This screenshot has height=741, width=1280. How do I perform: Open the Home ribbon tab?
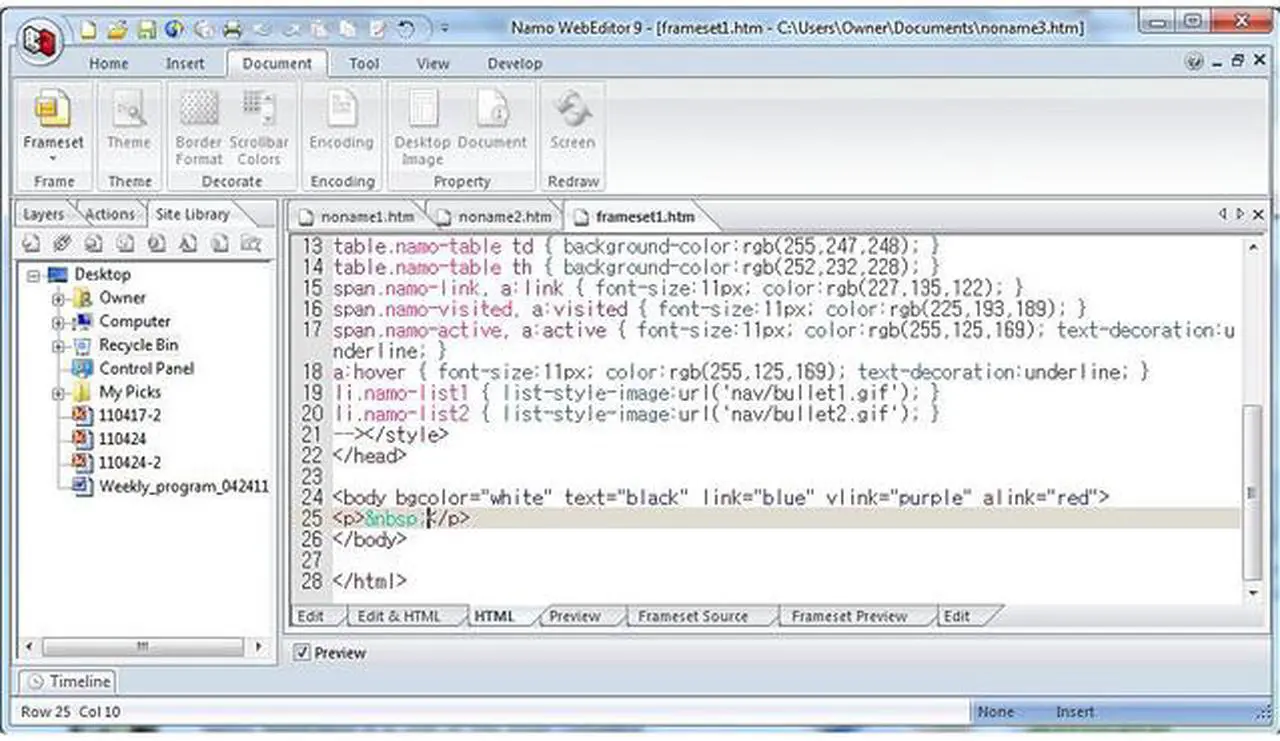pos(109,63)
